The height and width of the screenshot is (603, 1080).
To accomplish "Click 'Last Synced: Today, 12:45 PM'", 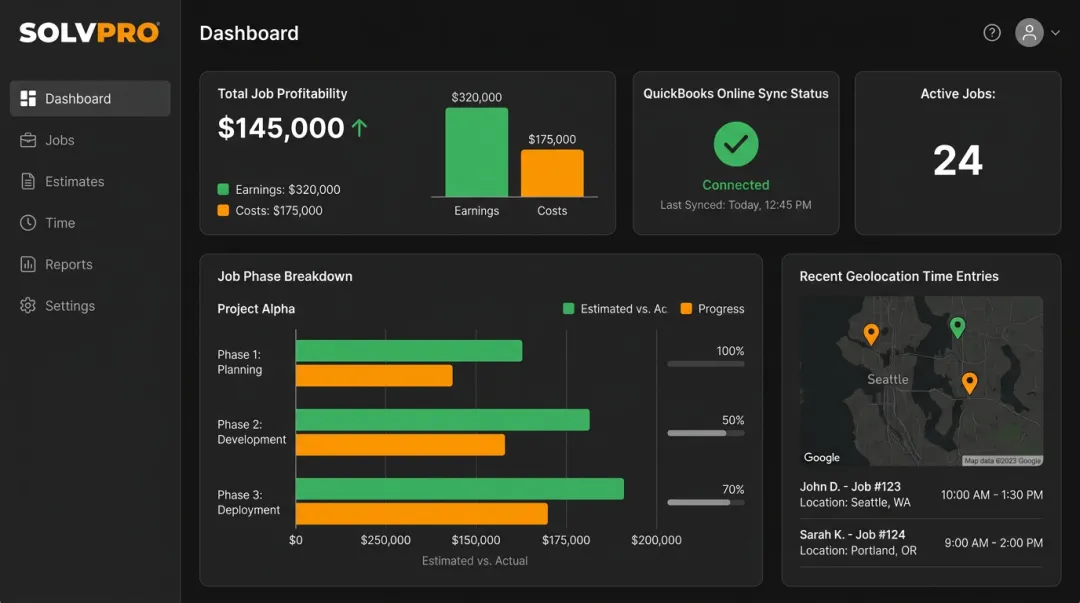I will pos(736,205).
